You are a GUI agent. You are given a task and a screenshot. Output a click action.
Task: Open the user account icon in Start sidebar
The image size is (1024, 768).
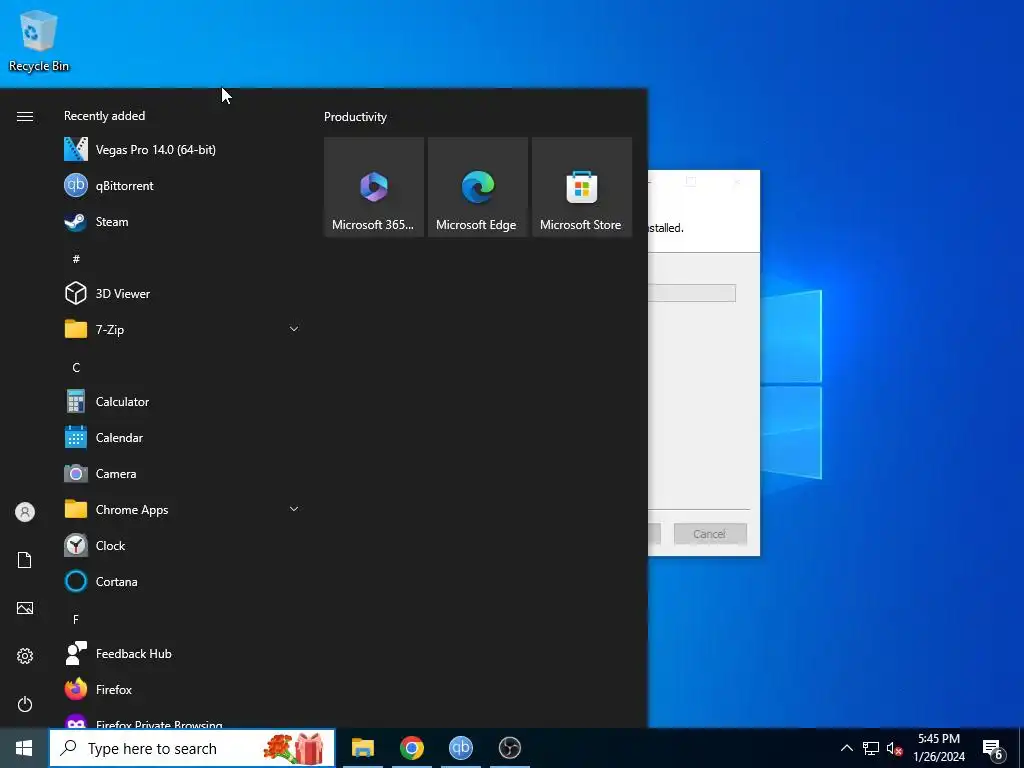point(25,512)
